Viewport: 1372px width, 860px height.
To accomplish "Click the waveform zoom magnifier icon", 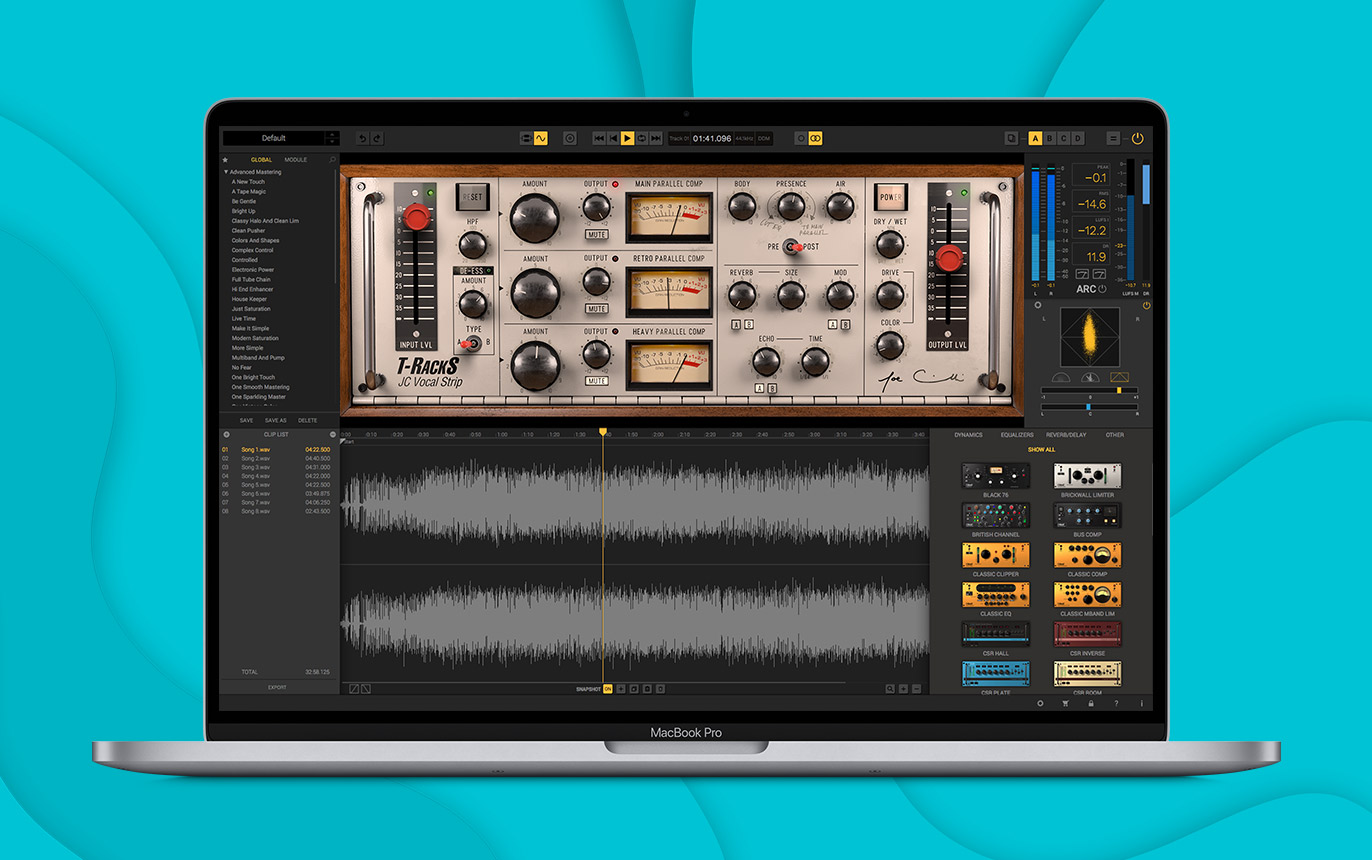I will coord(890,689).
